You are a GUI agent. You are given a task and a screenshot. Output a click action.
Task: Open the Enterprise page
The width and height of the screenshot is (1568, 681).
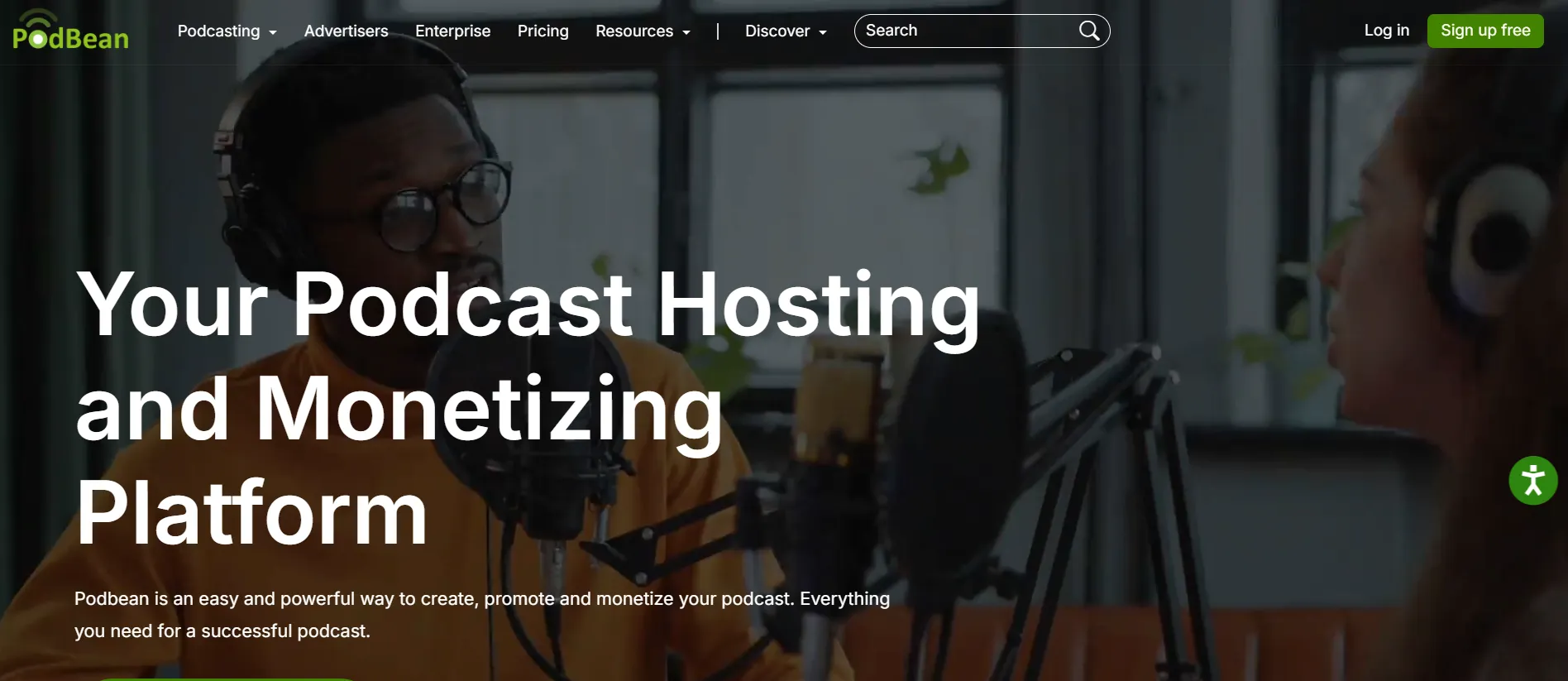(452, 31)
